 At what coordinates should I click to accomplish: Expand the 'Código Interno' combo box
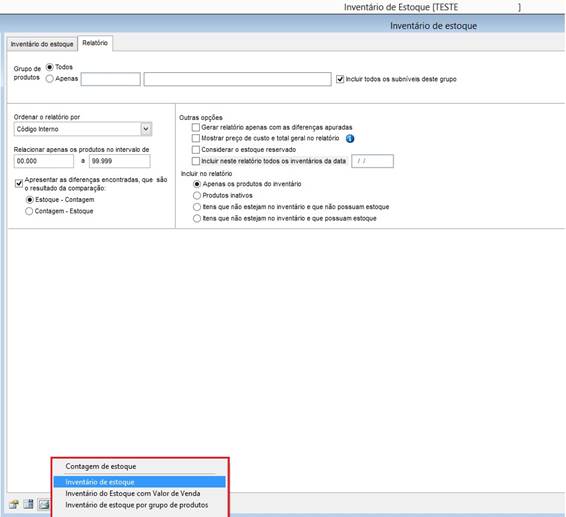(83, 129)
